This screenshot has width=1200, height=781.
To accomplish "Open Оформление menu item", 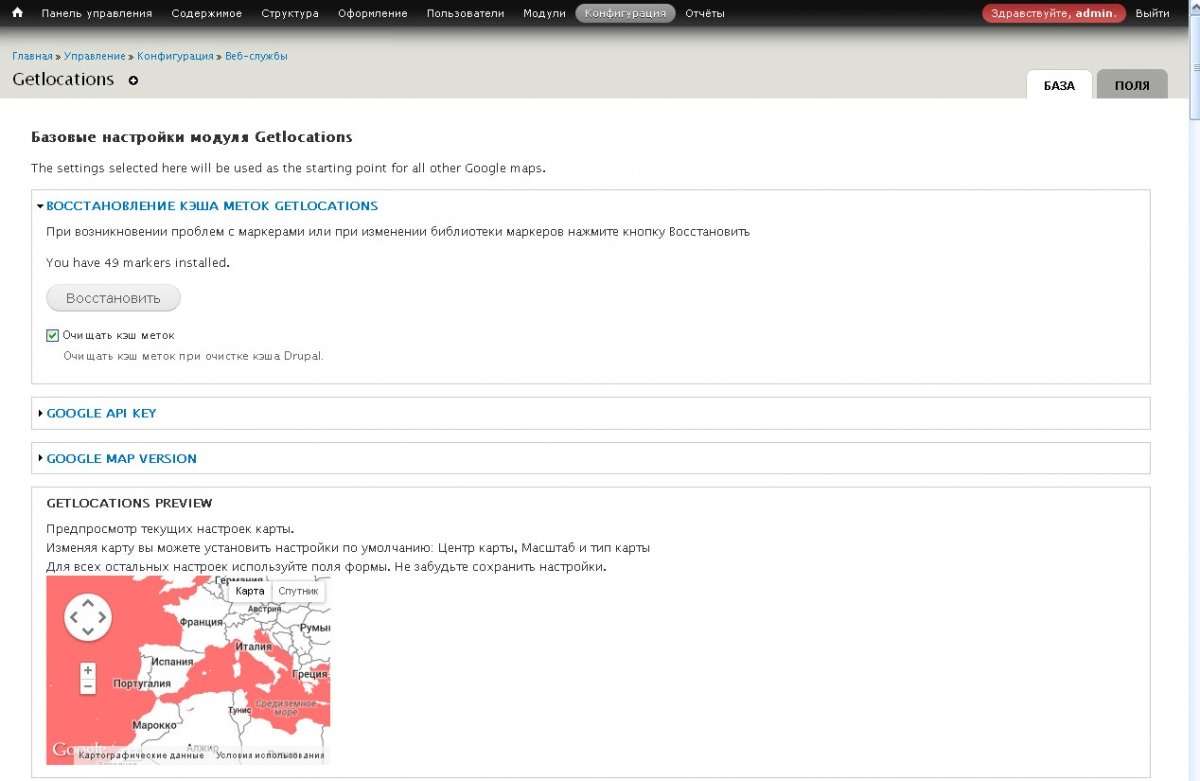I will point(373,14).
